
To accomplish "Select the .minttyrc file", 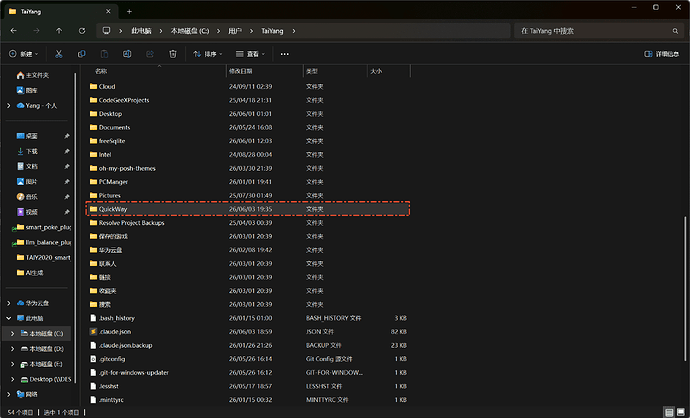I will click(248, 400).
